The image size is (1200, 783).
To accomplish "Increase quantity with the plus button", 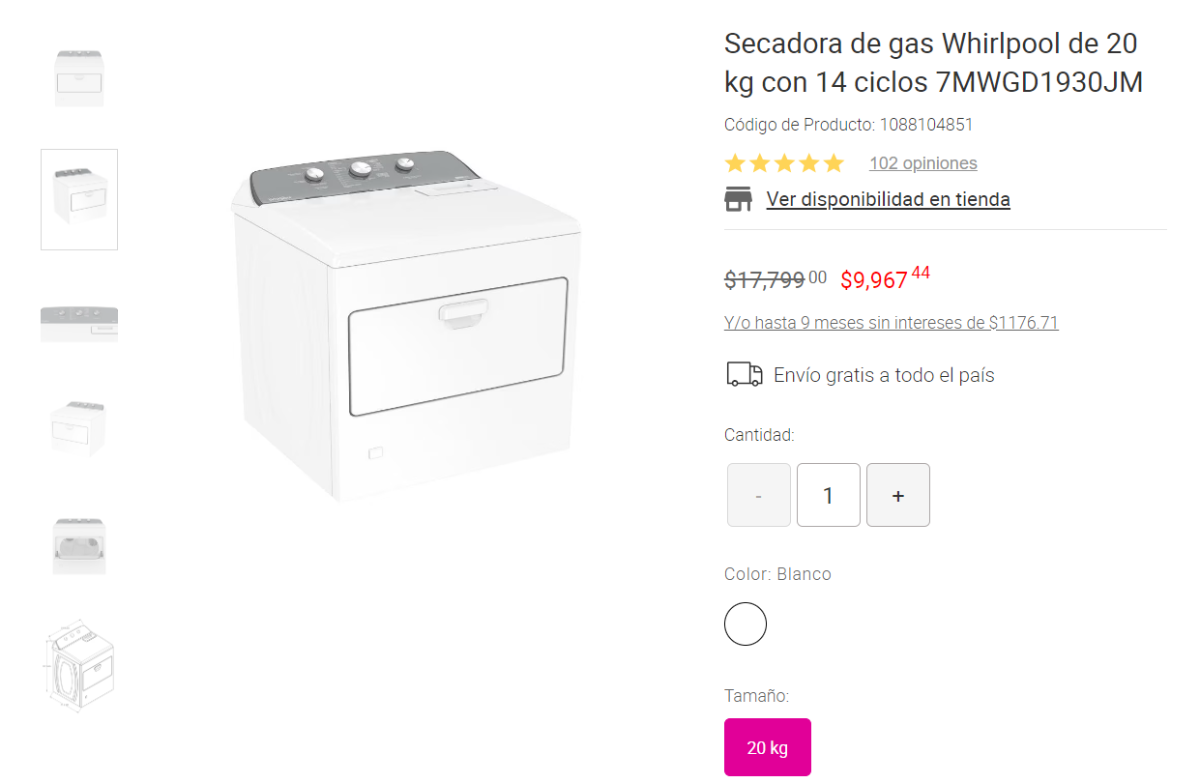I will 898,495.
